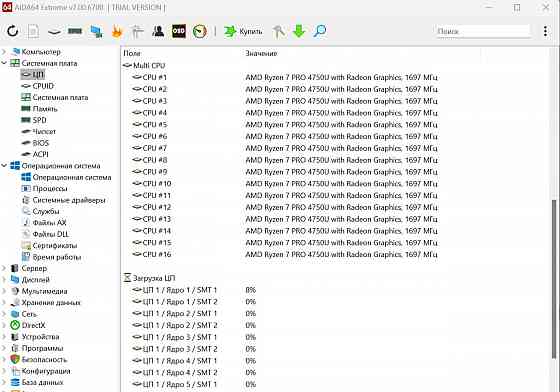Click the green download update arrow icon
The height and width of the screenshot is (392, 560).
coord(299,31)
